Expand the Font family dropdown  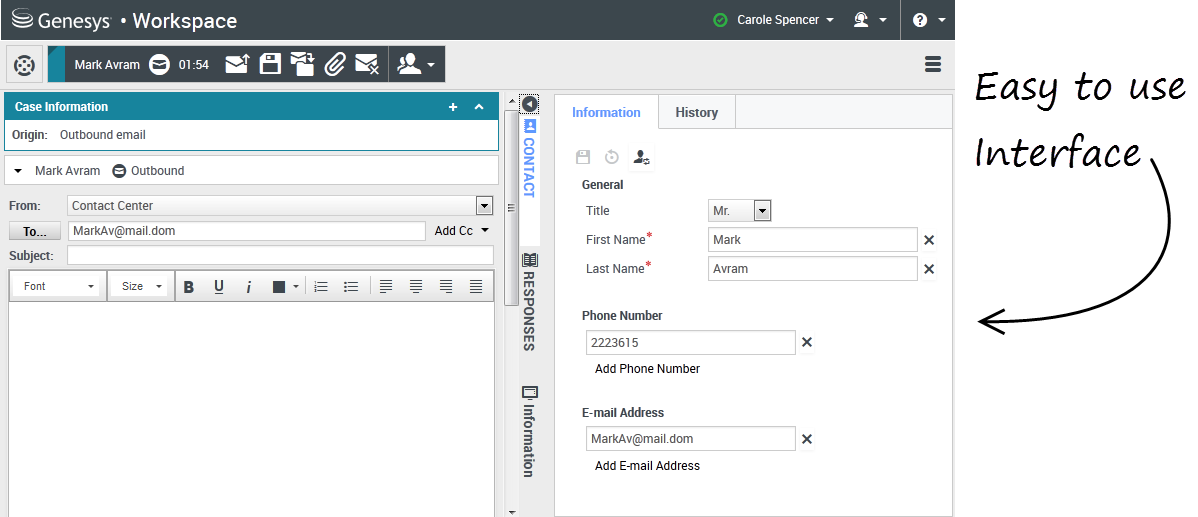point(59,287)
